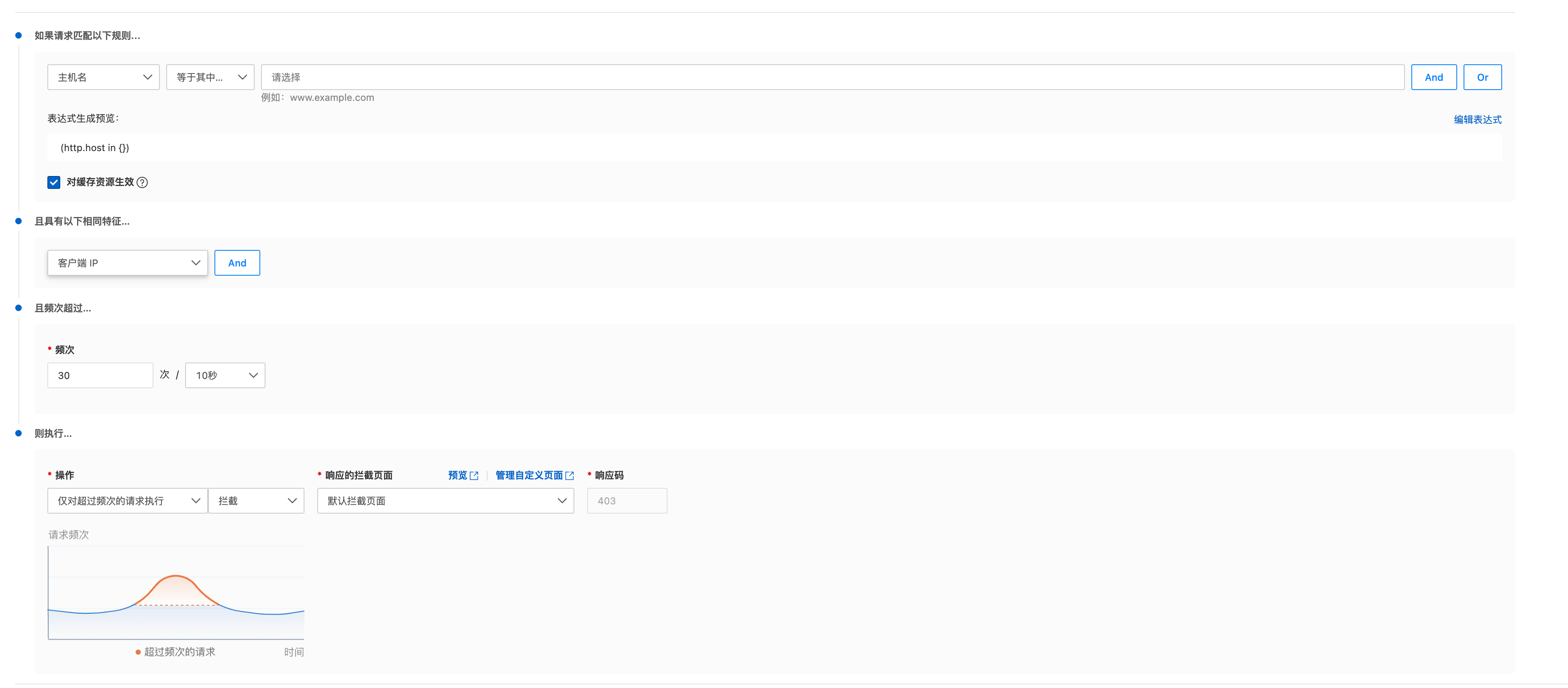
Task: Click And button beside Or in rule row
Action: [x=1433, y=77]
